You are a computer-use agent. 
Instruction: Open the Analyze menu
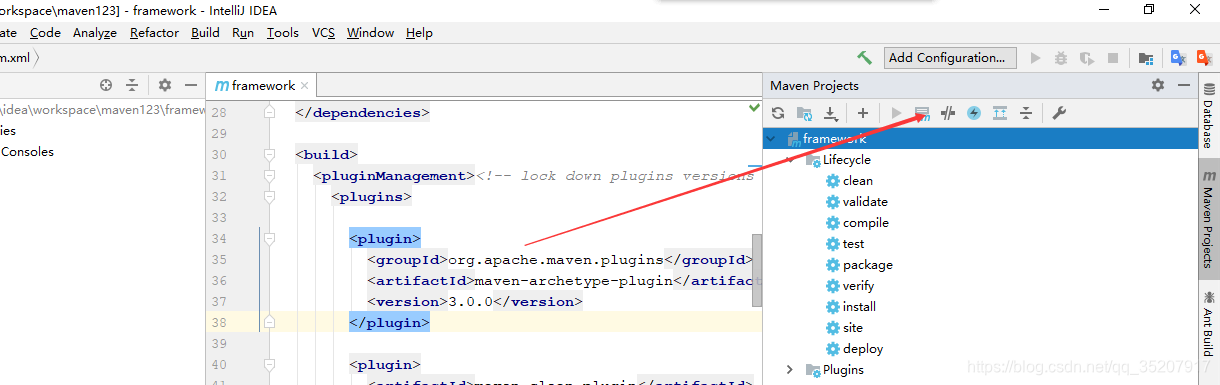pos(95,32)
